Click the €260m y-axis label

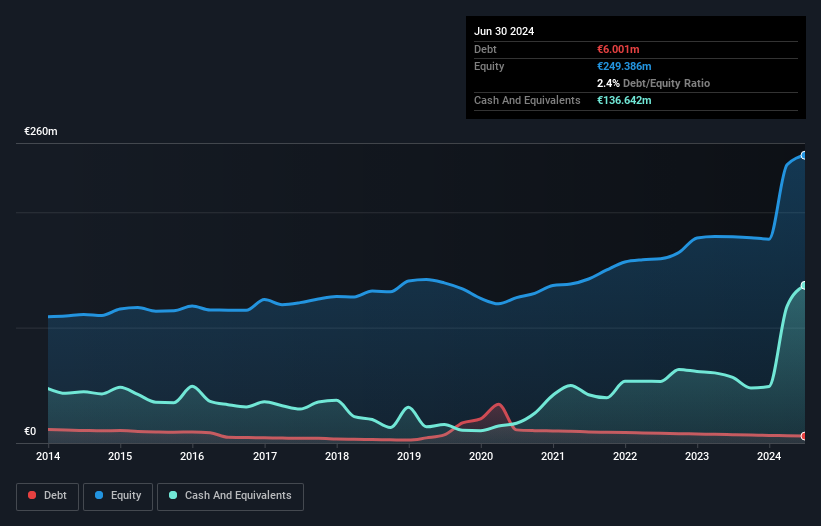click(41, 131)
